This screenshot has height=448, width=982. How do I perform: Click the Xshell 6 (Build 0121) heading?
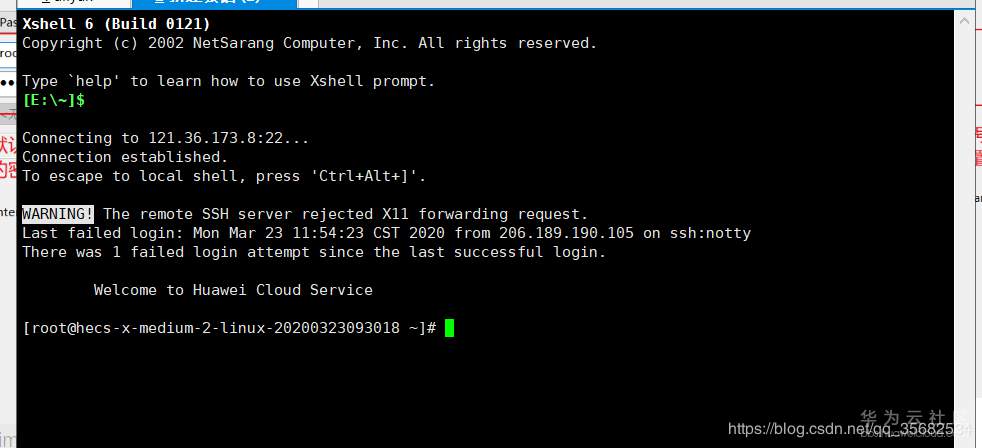pos(116,24)
